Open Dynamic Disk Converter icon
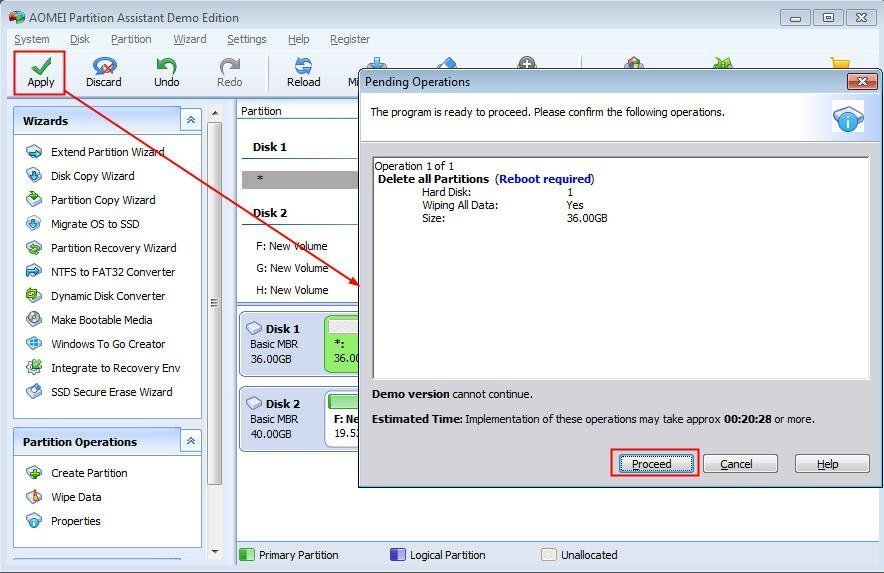The width and height of the screenshot is (884, 573). pyautogui.click(x=34, y=295)
